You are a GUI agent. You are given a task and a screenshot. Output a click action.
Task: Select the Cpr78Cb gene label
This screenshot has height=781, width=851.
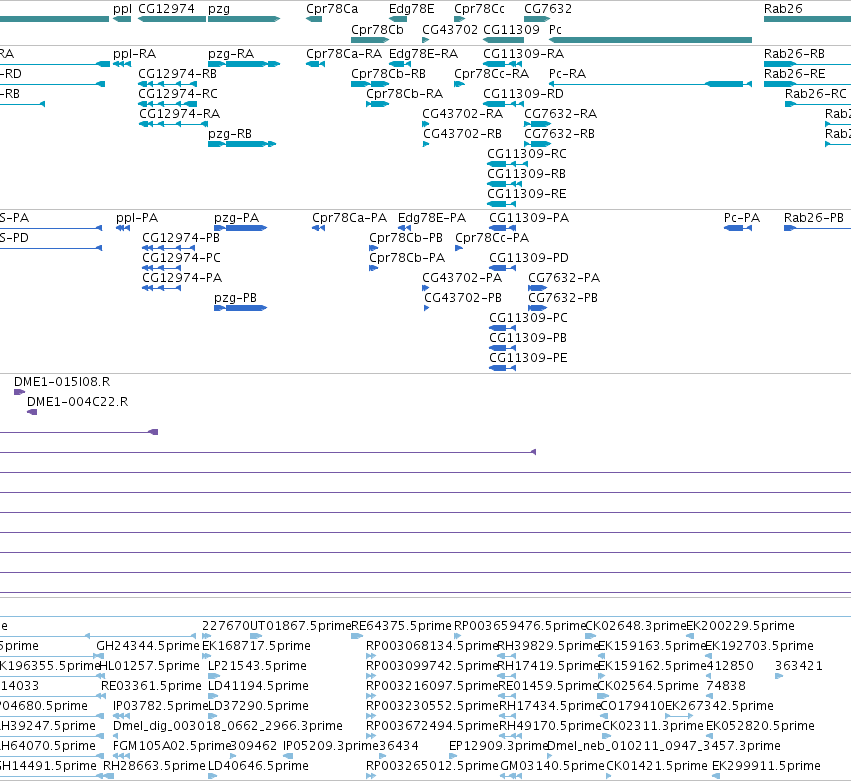click(377, 30)
